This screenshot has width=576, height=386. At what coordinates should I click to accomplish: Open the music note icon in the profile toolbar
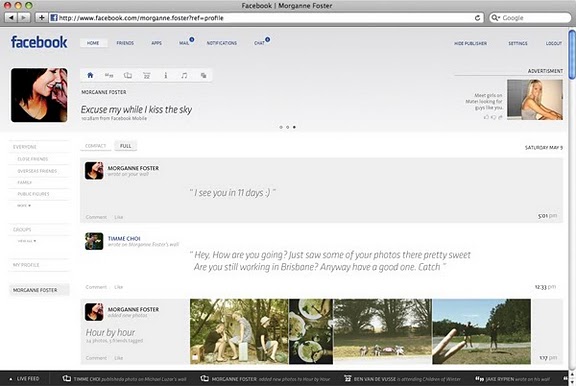(x=184, y=75)
